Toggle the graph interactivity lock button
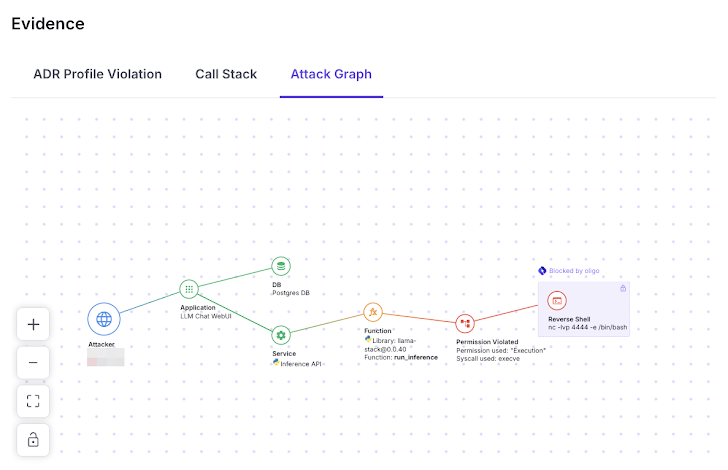Image resolution: width=728 pixels, height=470 pixels. pyautogui.click(x=33, y=439)
